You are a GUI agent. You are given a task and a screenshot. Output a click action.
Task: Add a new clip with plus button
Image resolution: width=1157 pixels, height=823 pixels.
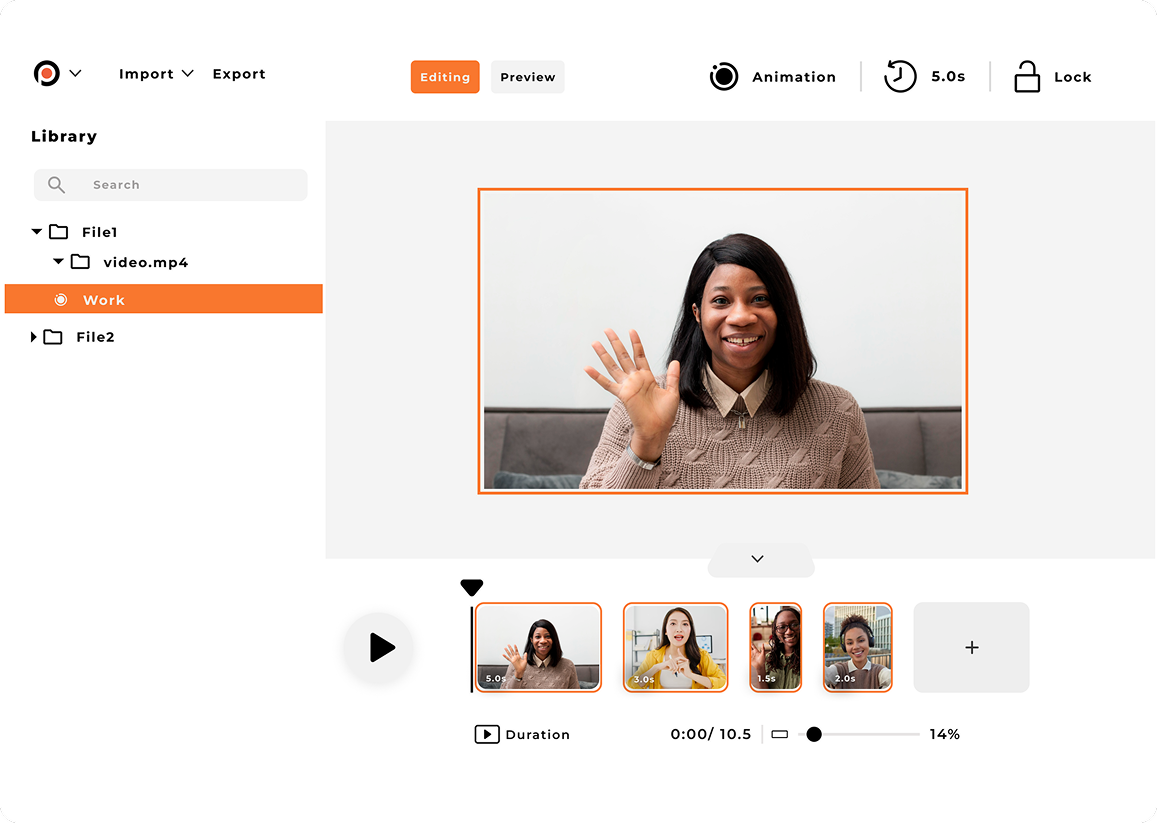(x=971, y=647)
